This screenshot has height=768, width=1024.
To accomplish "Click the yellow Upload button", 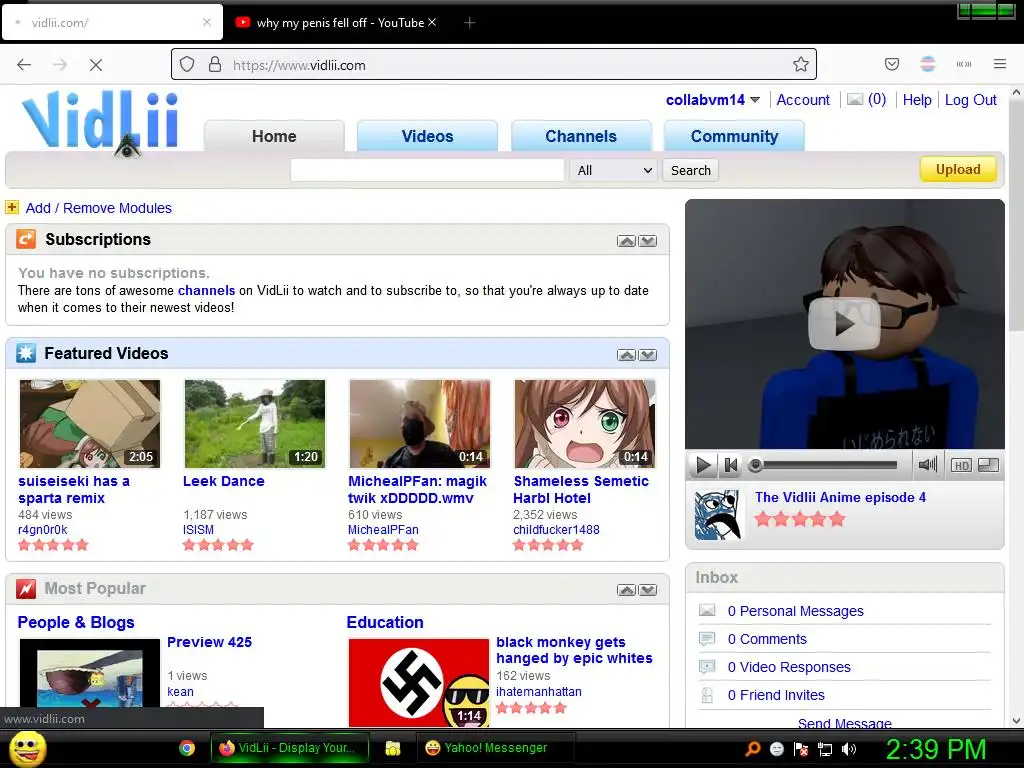I will tap(958, 169).
